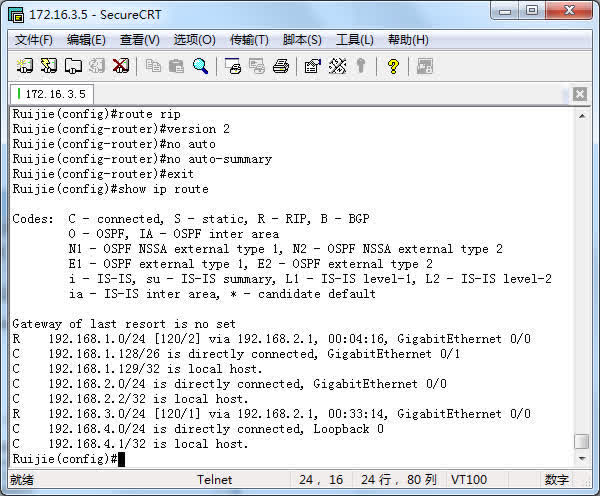
Task: Open the 文件(F) menu
Action: (34, 40)
